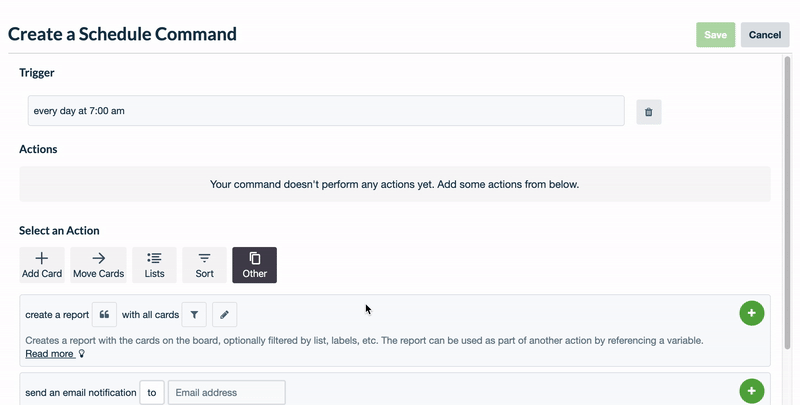Select the Other action category

pos(255,265)
